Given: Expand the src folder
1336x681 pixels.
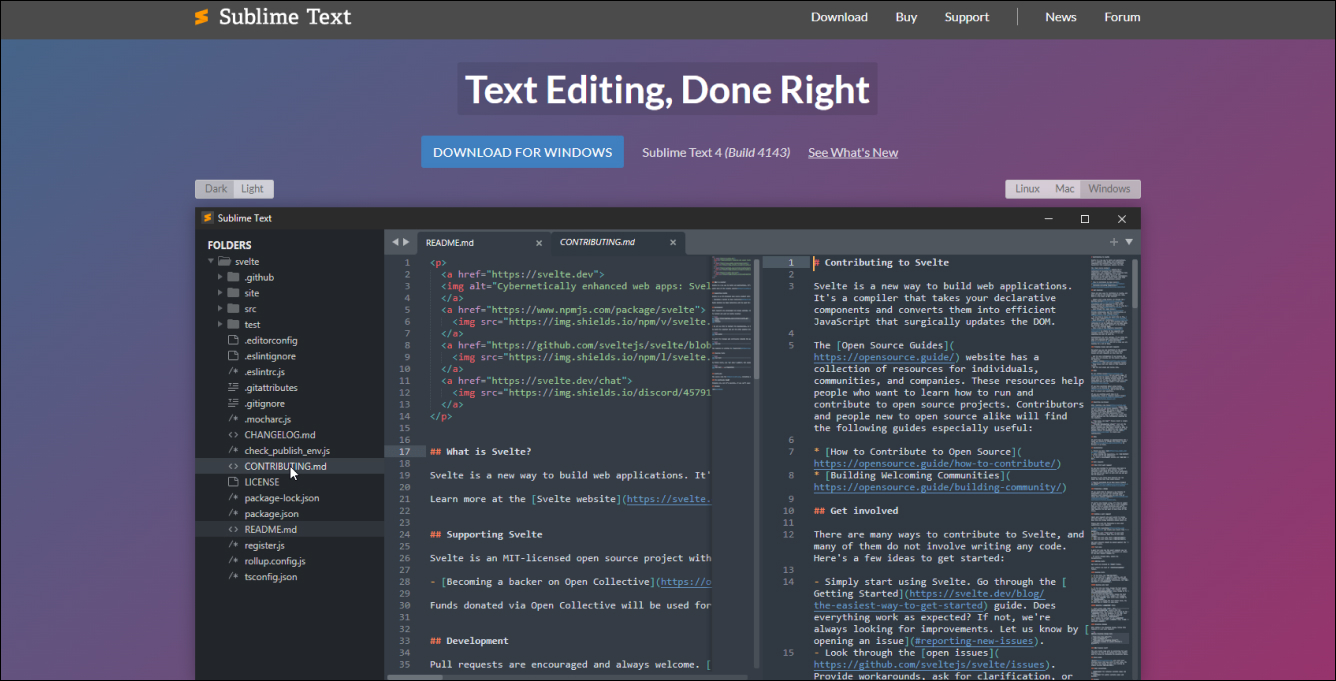Looking at the screenshot, I should [x=221, y=309].
